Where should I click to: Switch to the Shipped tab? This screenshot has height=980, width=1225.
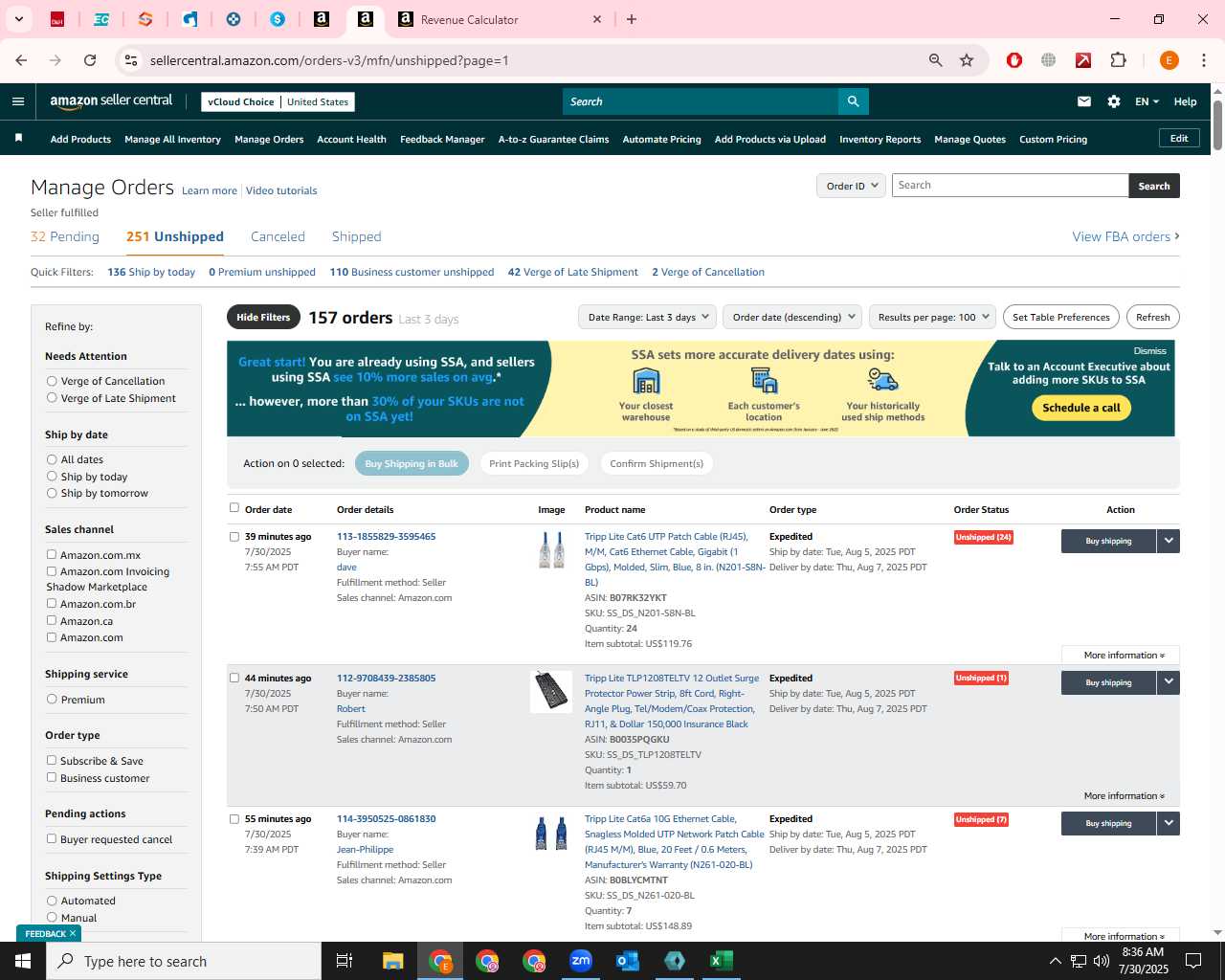[356, 236]
